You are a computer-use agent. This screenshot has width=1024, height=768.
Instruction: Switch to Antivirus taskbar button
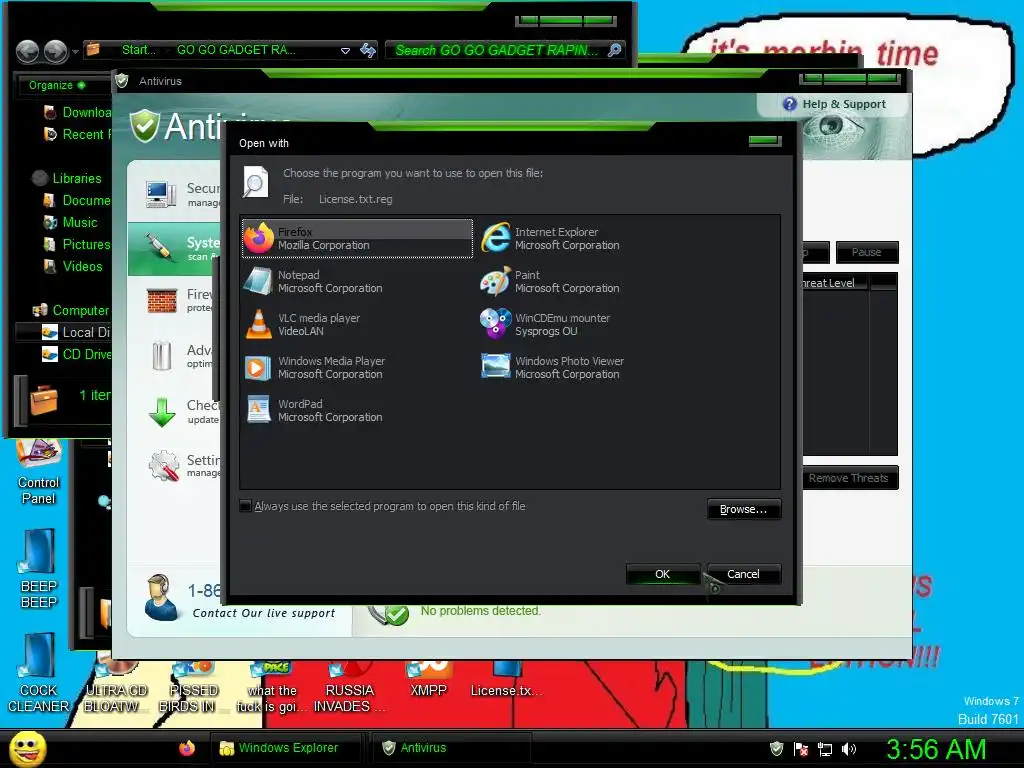coord(451,748)
